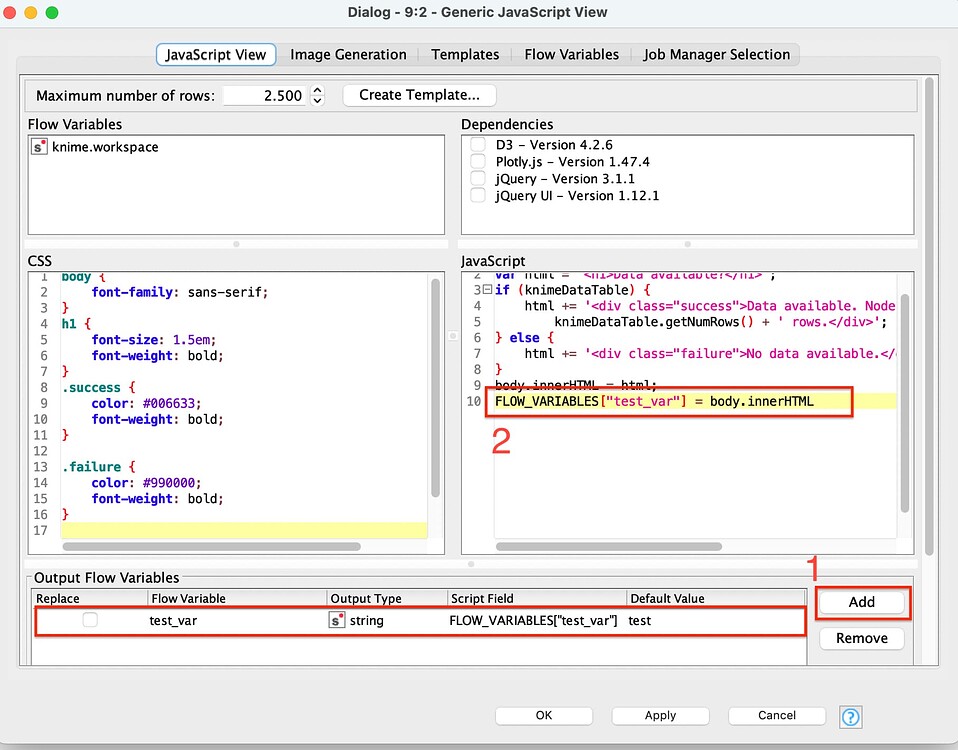Remove the selected output flow variable
The height and width of the screenshot is (750, 958).
(x=861, y=638)
